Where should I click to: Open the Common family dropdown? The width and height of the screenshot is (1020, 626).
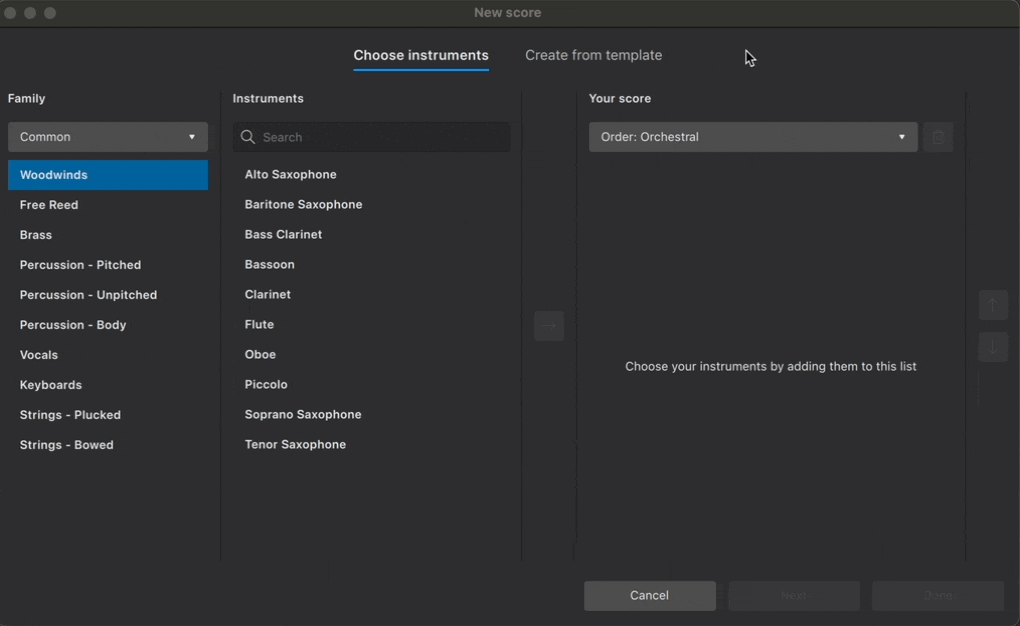[108, 137]
